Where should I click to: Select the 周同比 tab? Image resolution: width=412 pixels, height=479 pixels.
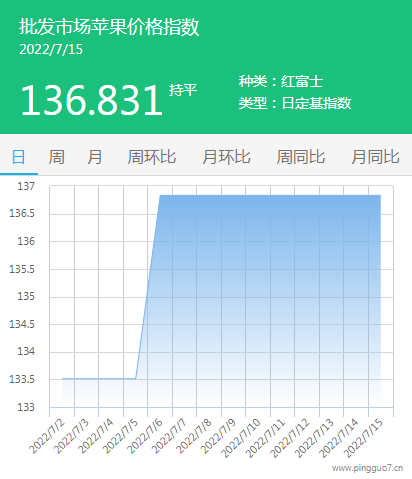click(x=301, y=157)
